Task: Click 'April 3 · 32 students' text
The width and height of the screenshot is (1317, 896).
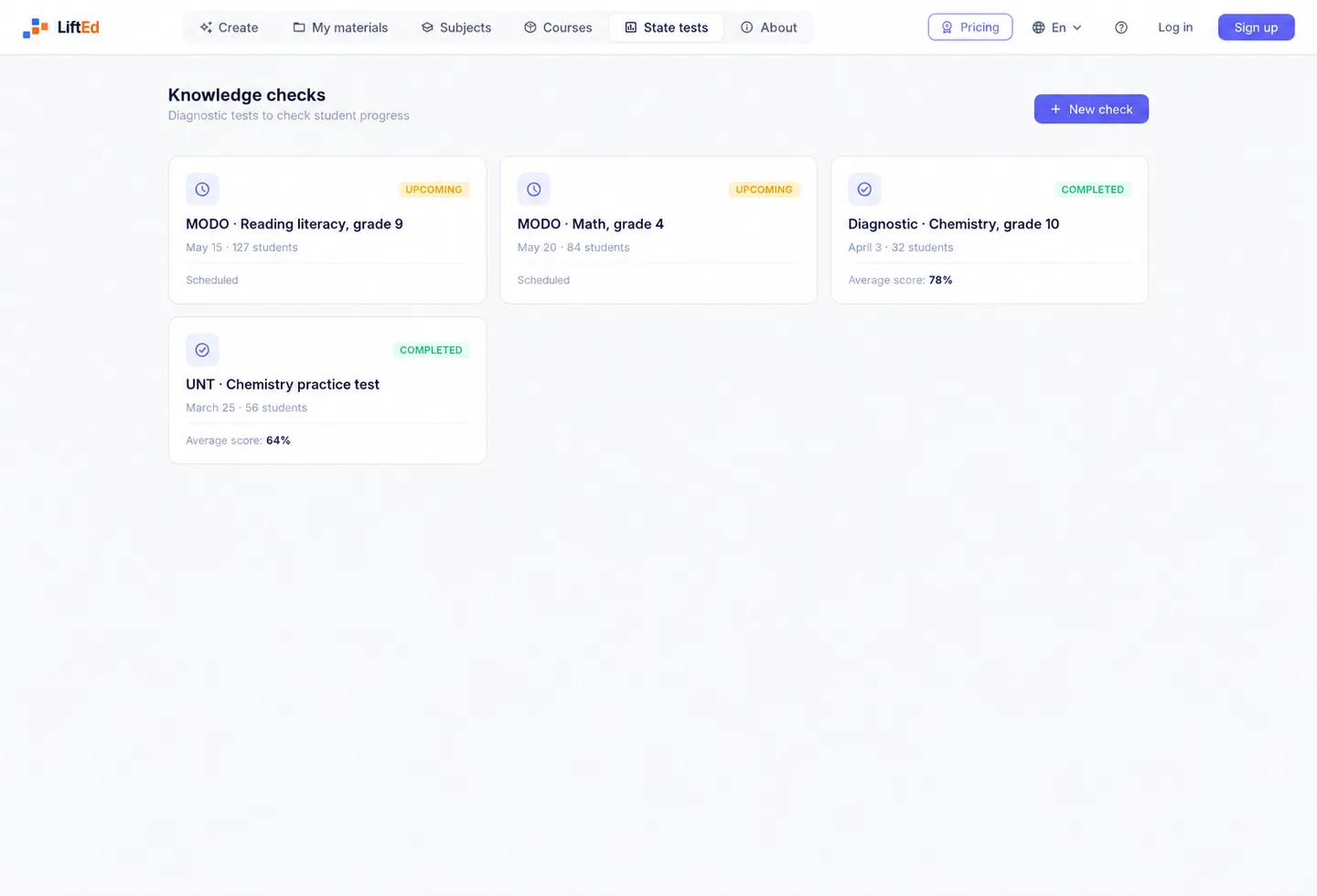Action: 900,247
